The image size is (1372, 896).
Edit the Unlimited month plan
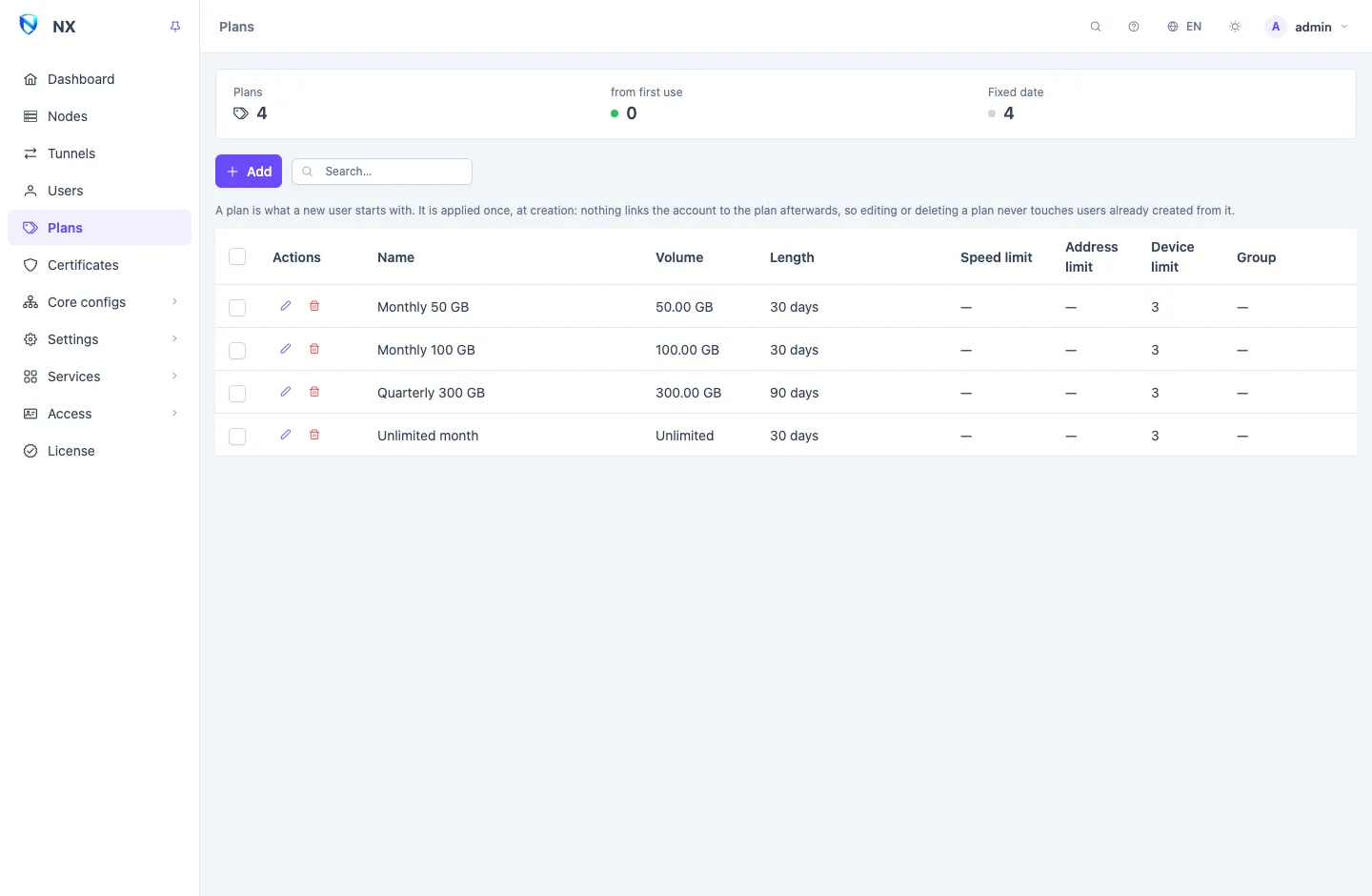[x=286, y=435]
